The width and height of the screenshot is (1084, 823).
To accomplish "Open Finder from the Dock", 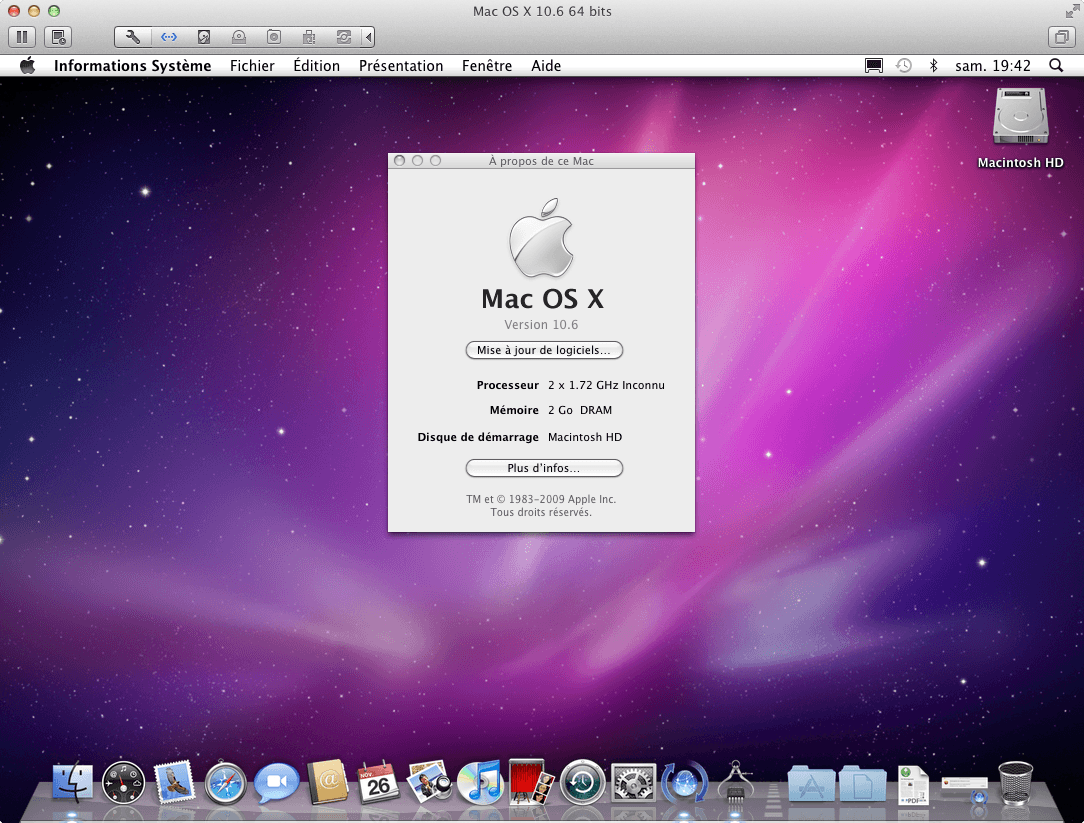I will click(73, 782).
